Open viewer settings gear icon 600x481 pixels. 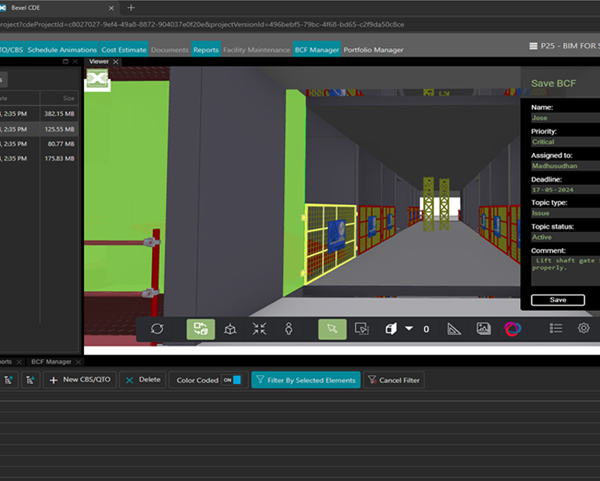[x=584, y=328]
